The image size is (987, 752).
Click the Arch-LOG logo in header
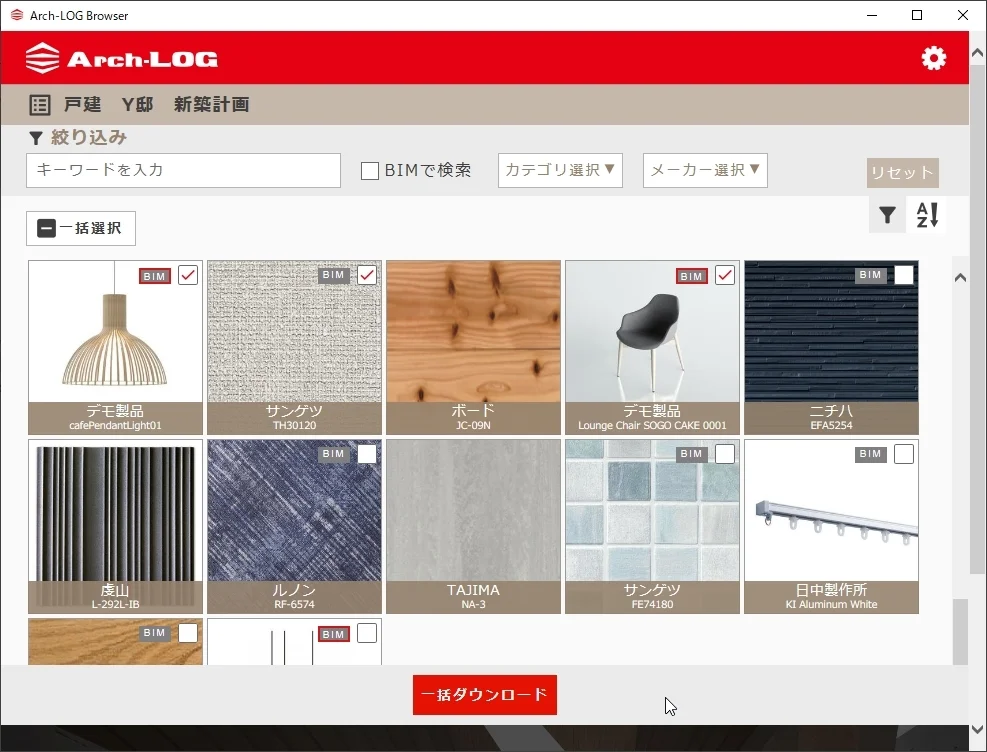[x=121, y=59]
